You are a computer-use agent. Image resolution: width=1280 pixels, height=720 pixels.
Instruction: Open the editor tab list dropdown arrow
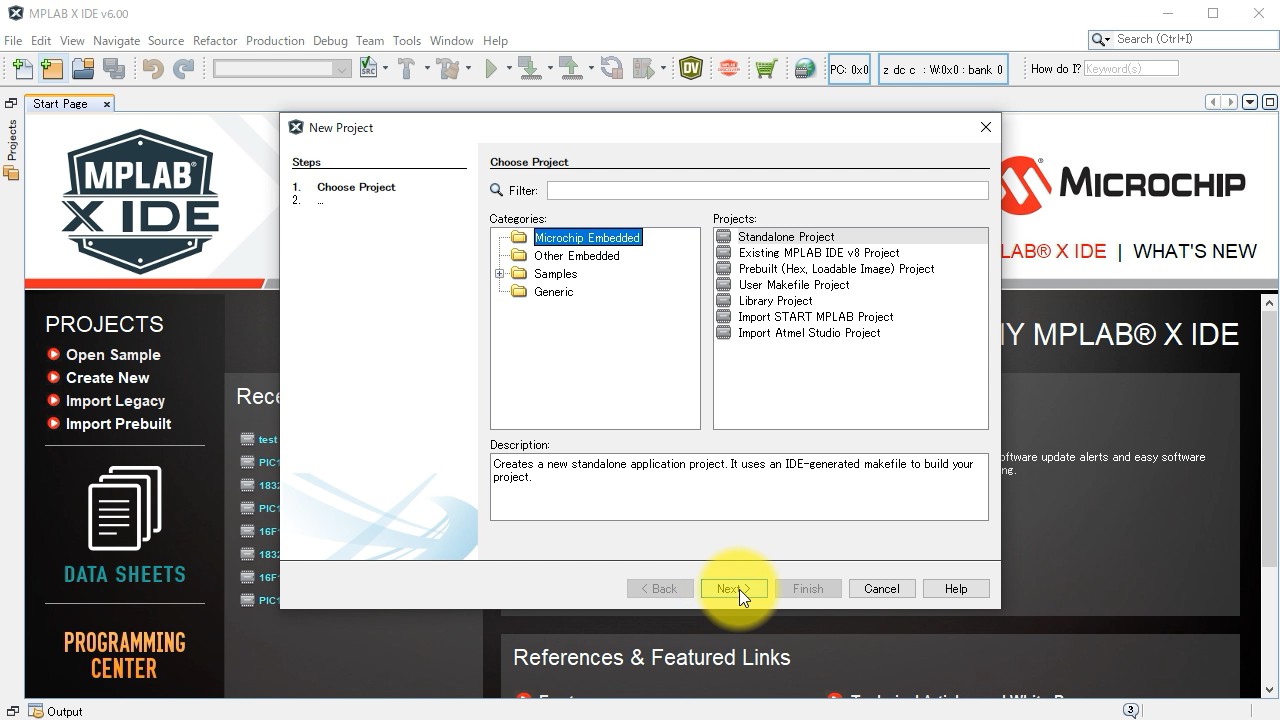[1250, 102]
